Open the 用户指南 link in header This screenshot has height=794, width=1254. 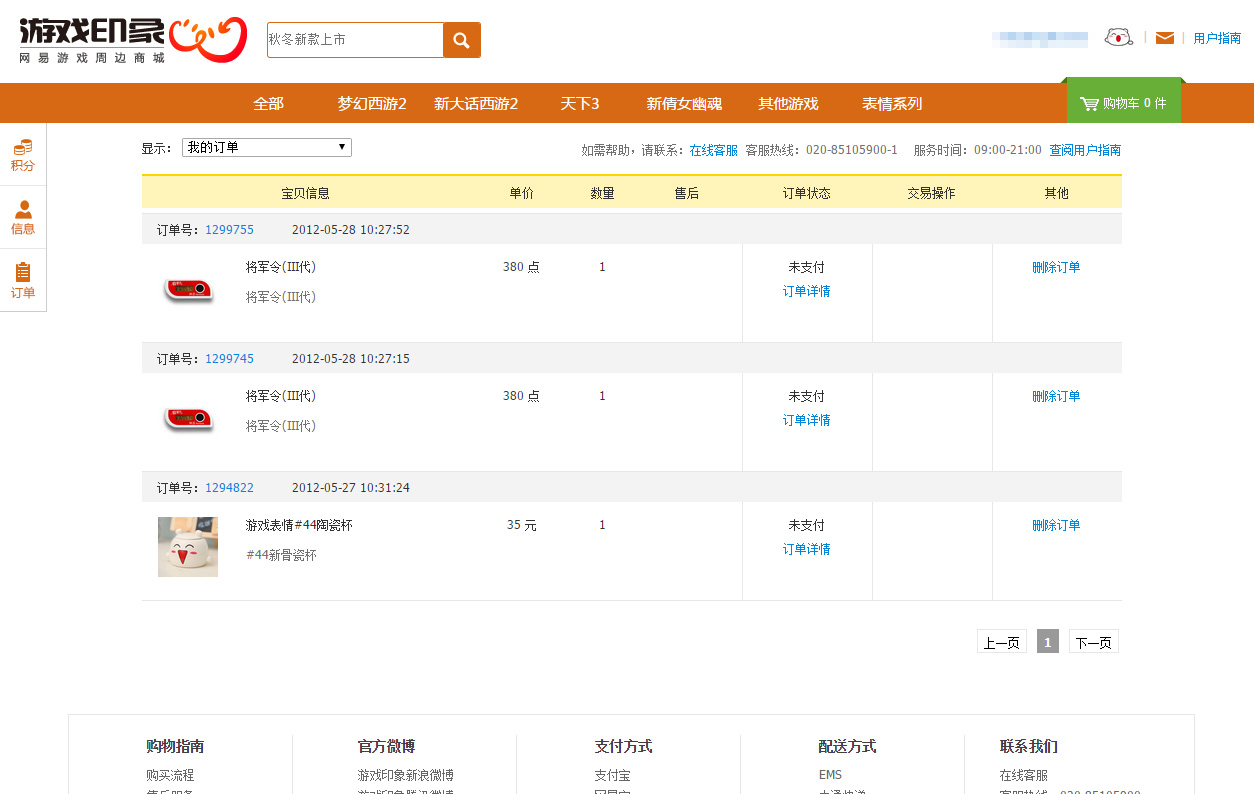pyautogui.click(x=1217, y=38)
